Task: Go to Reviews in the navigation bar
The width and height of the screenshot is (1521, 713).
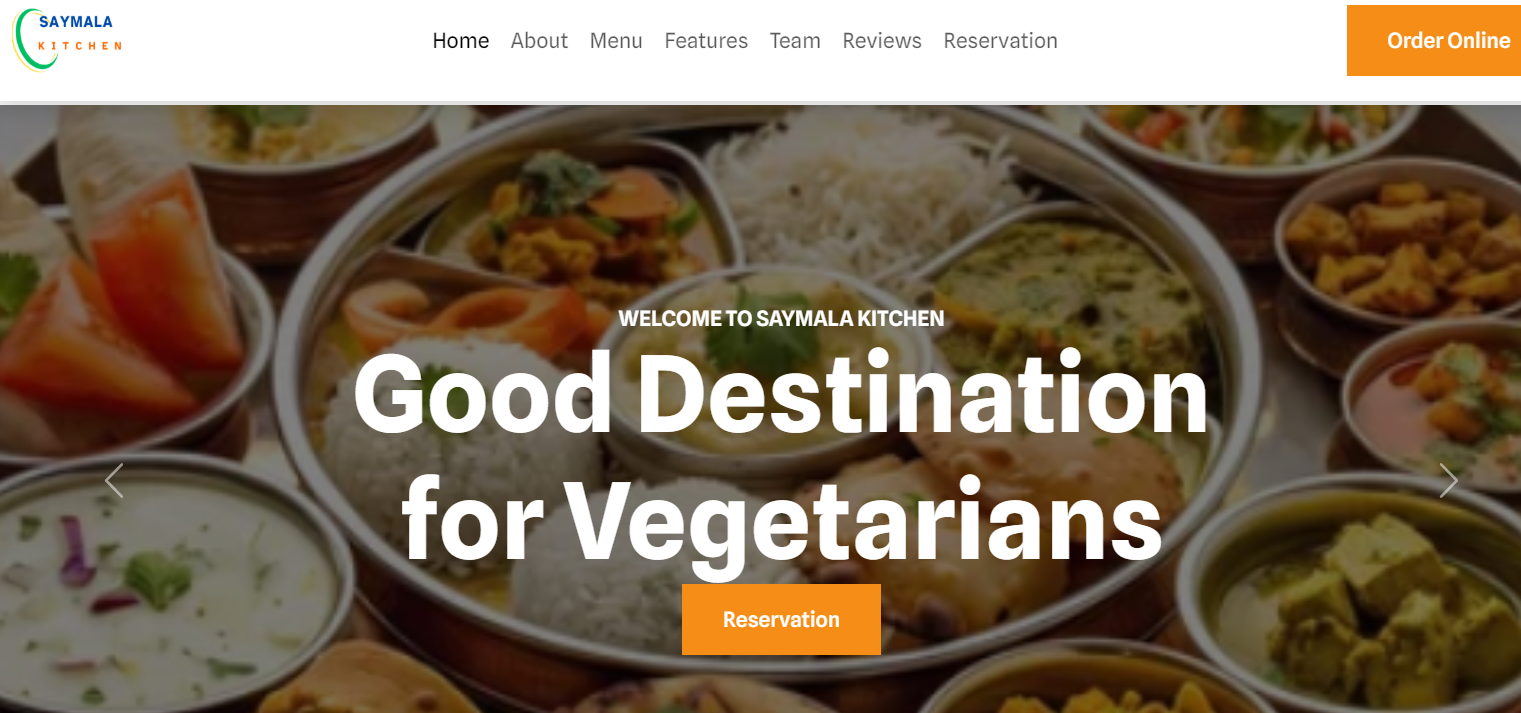Action: (882, 41)
